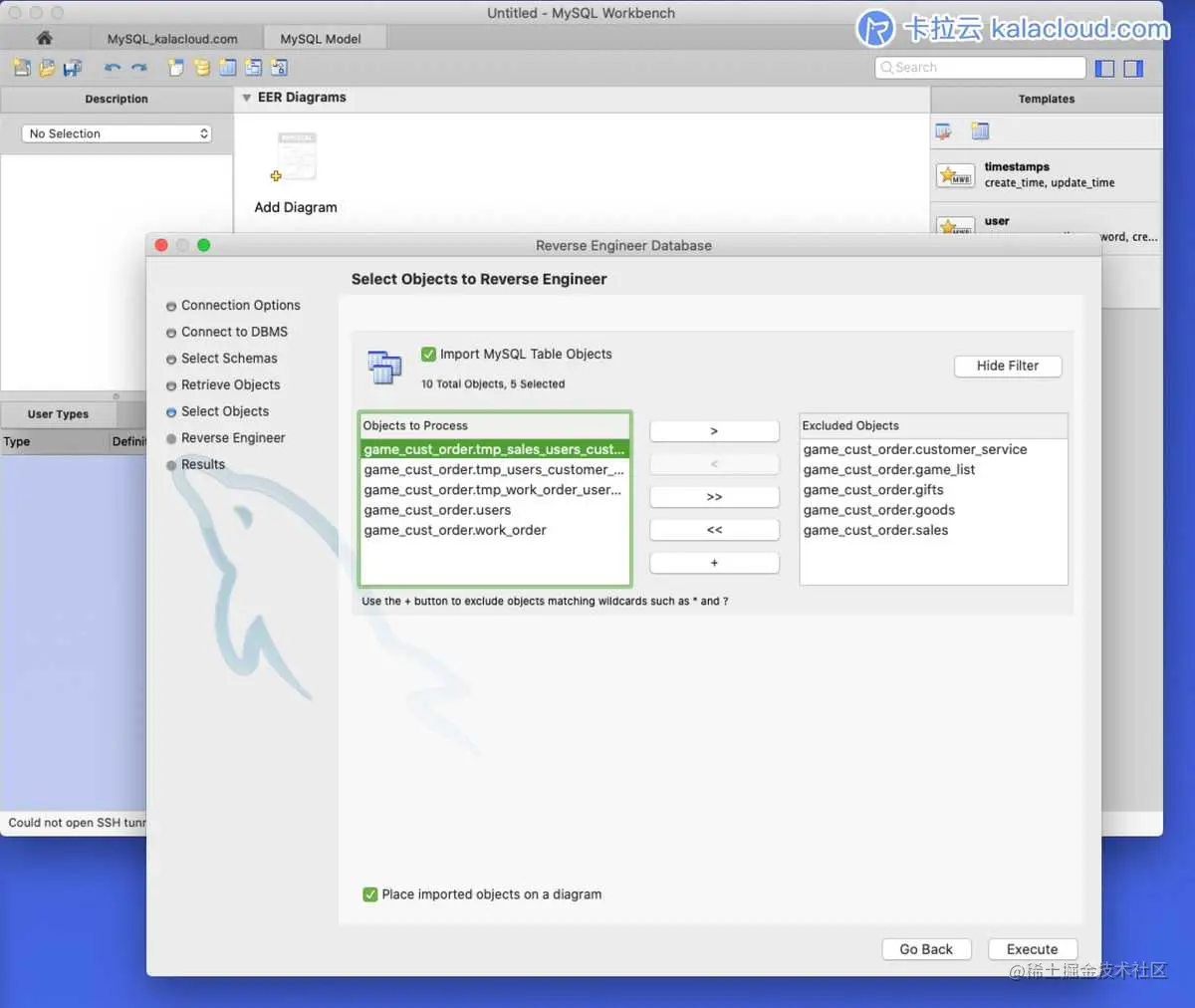Click the Go Back button
1195x1008 pixels.
tap(926, 949)
